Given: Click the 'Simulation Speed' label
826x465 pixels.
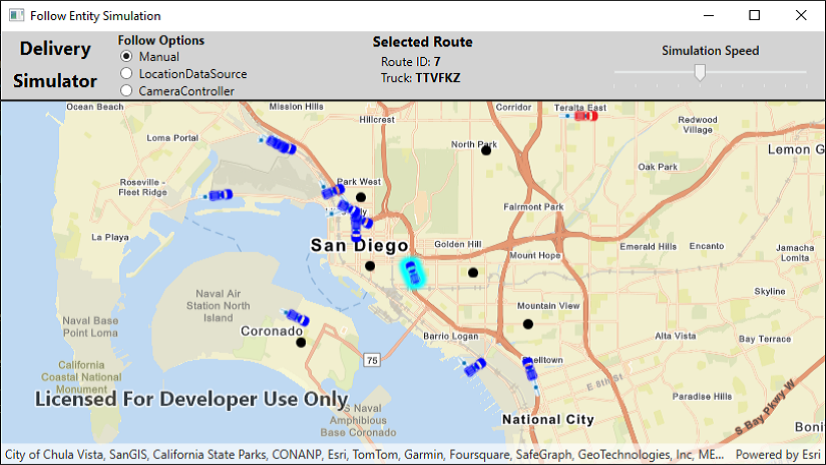Looking at the screenshot, I should tap(710, 51).
